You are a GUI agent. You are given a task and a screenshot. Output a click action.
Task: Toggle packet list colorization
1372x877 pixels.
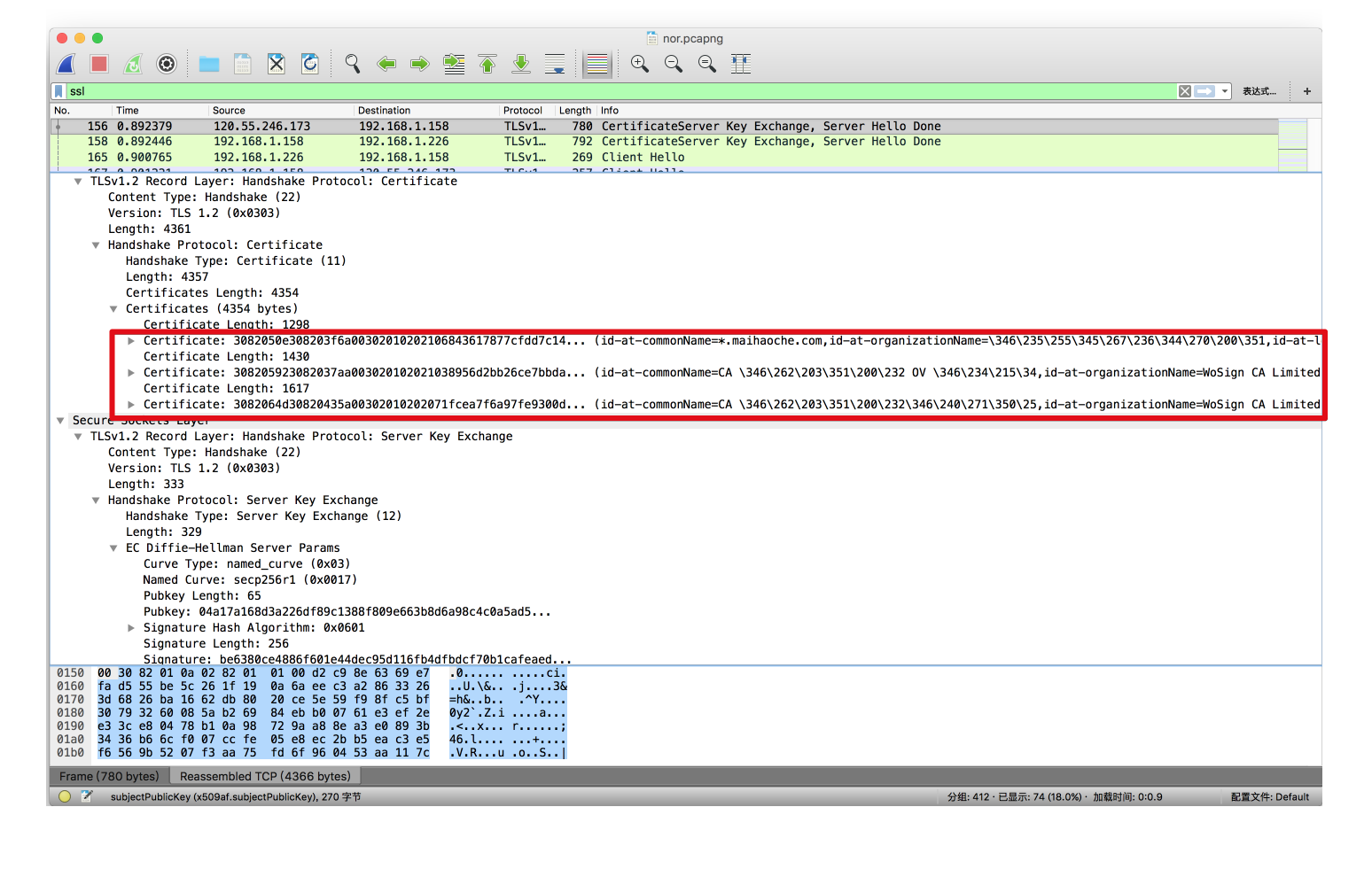(597, 64)
